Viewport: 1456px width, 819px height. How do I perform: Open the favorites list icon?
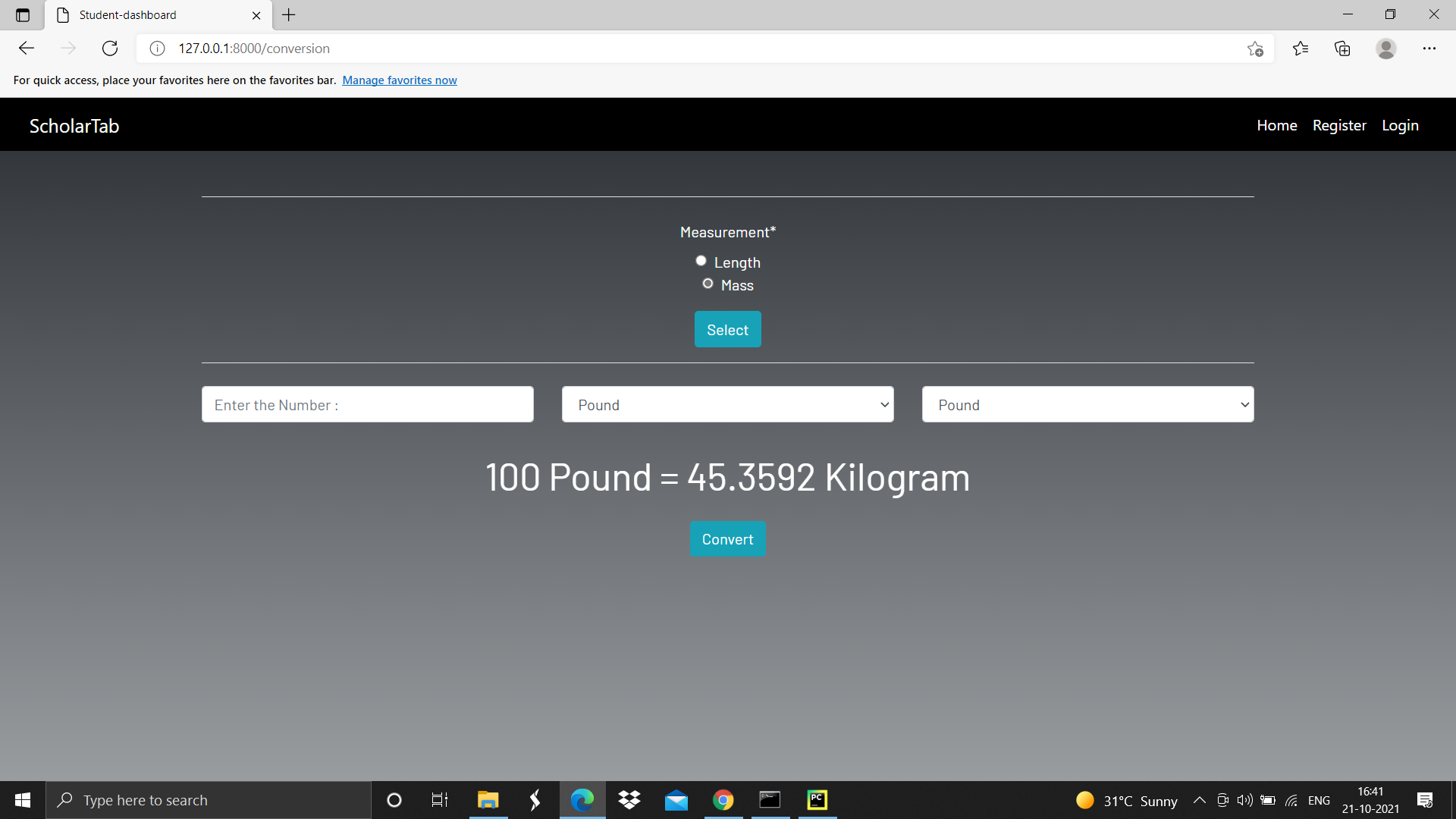(x=1301, y=49)
